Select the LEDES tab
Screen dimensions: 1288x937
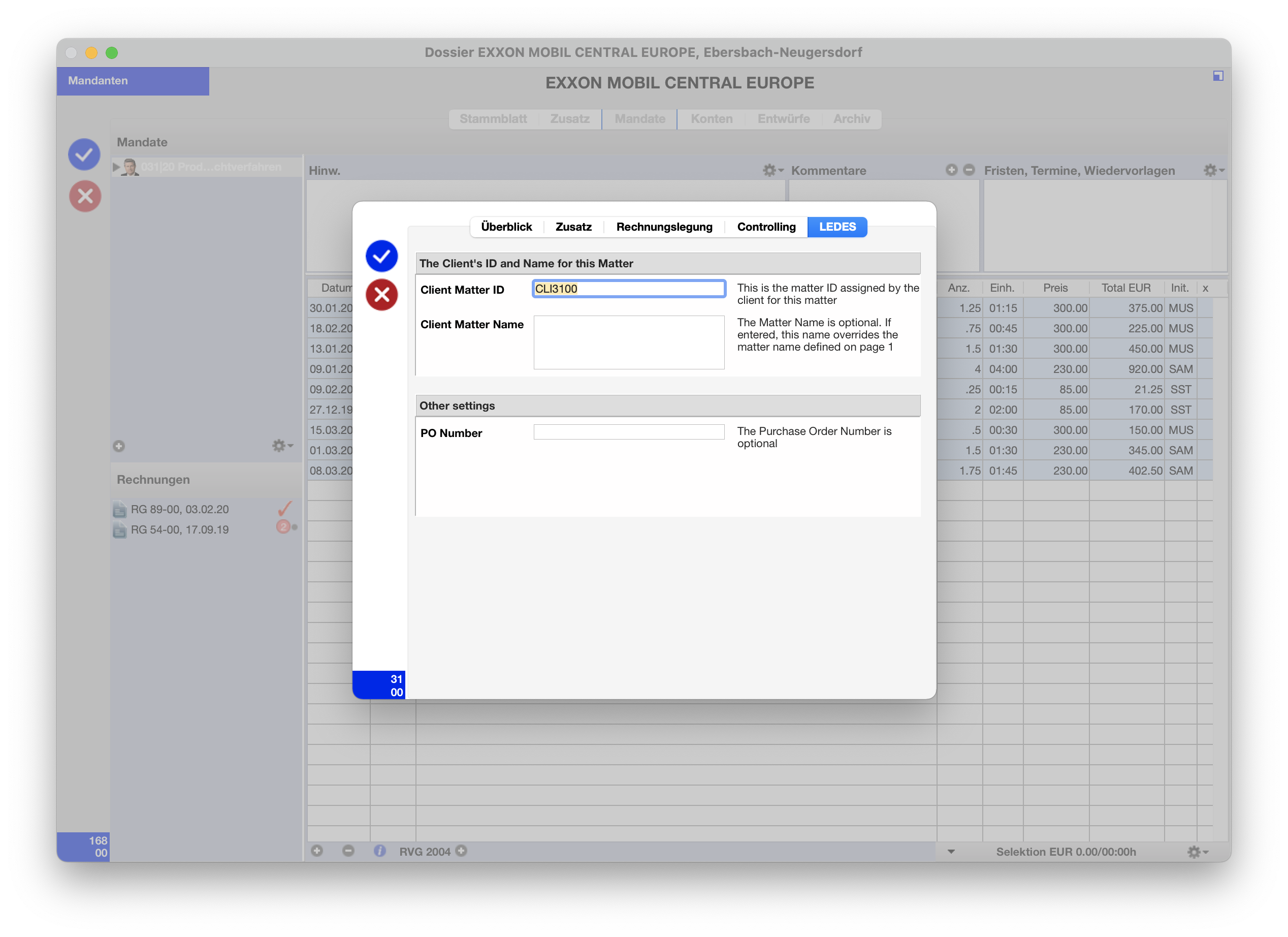pos(837,227)
